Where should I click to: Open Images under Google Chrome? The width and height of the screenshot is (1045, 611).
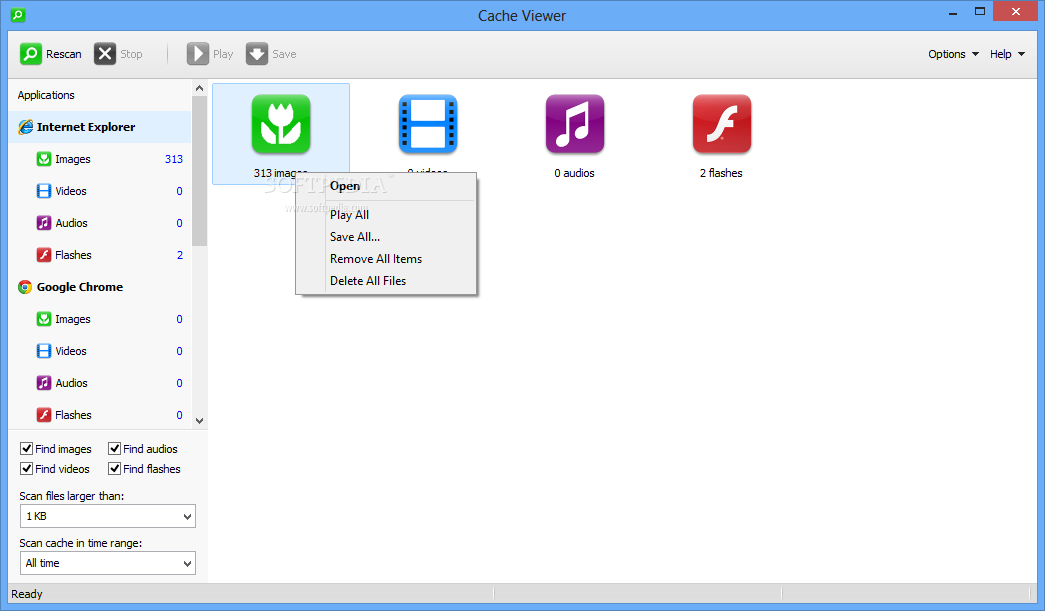(100, 318)
